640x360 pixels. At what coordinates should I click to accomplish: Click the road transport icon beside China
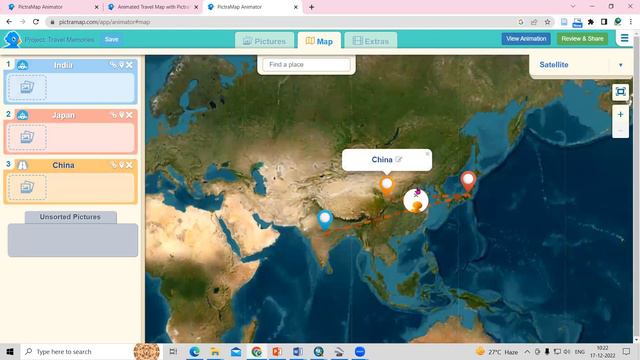pyautogui.click(x=22, y=165)
